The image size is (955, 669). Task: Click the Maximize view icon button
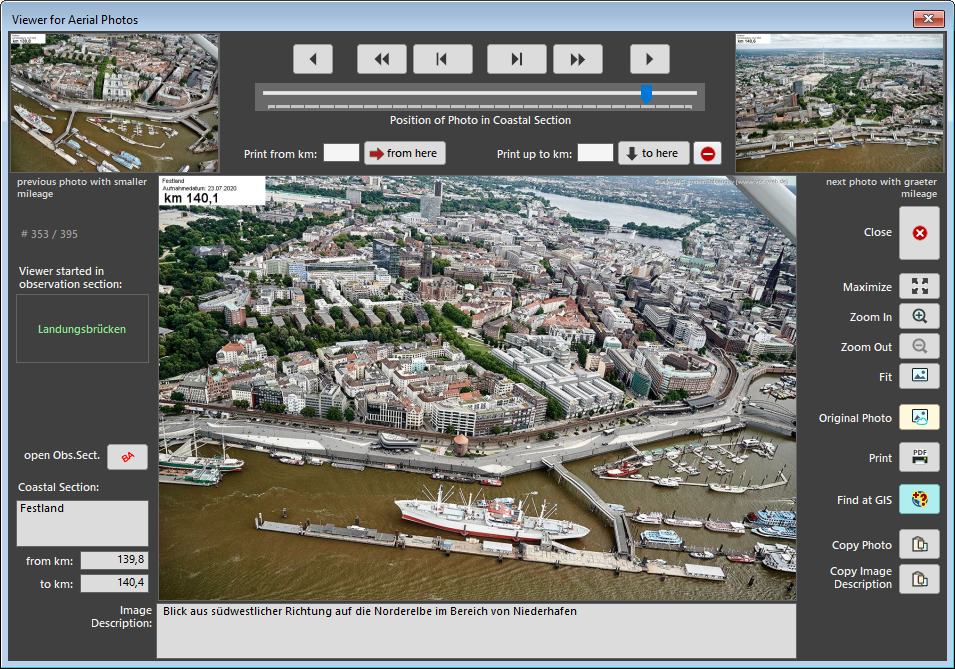(919, 287)
